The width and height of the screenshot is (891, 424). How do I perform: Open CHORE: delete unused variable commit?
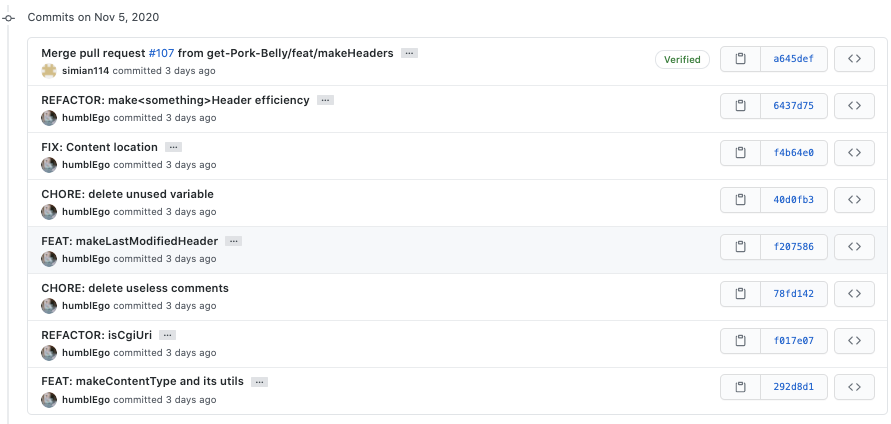click(127, 194)
